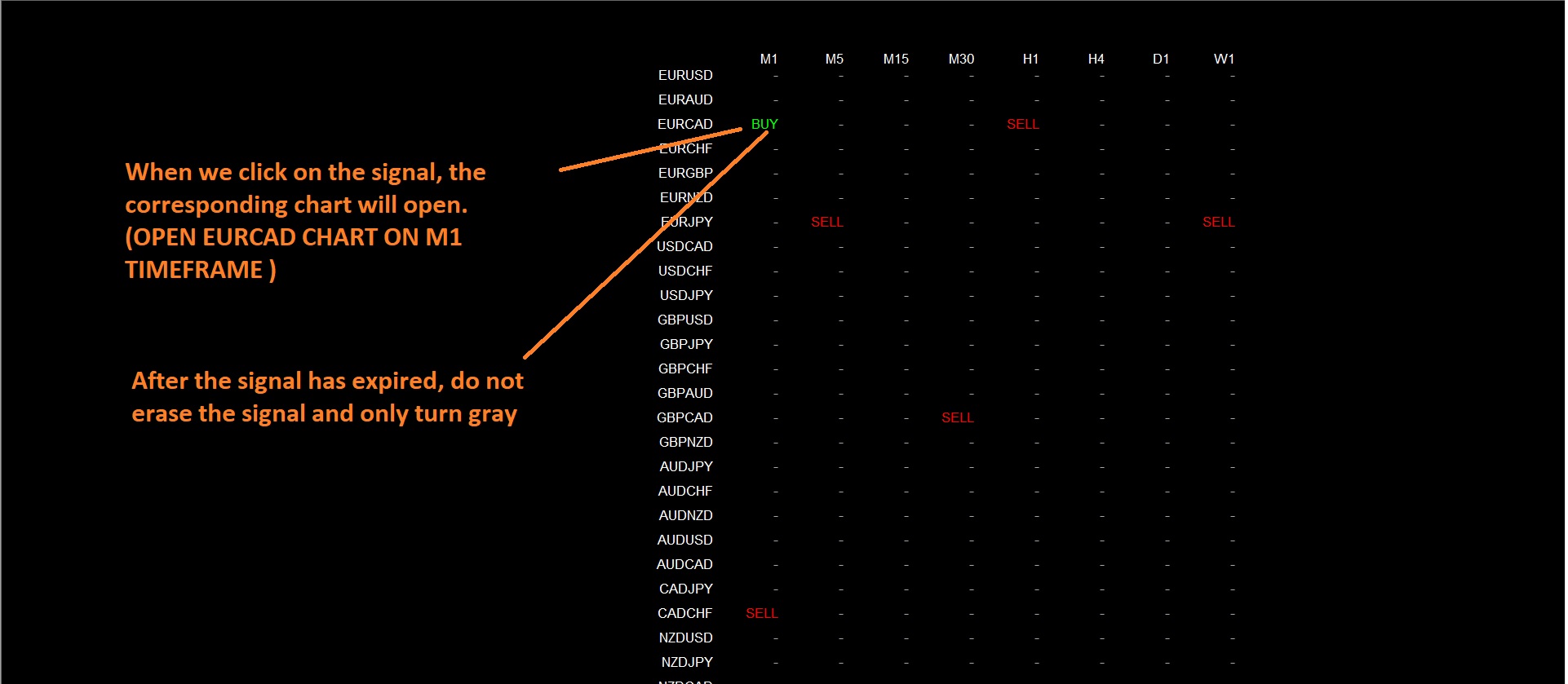
Task: Select the M15 column header
Action: coord(896,59)
